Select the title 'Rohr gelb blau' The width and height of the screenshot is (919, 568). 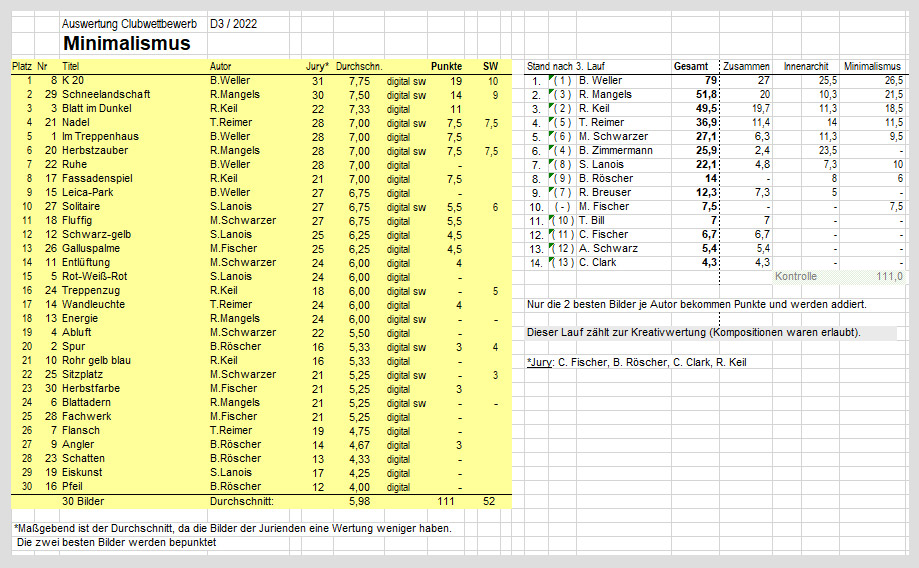pyautogui.click(x=97, y=360)
